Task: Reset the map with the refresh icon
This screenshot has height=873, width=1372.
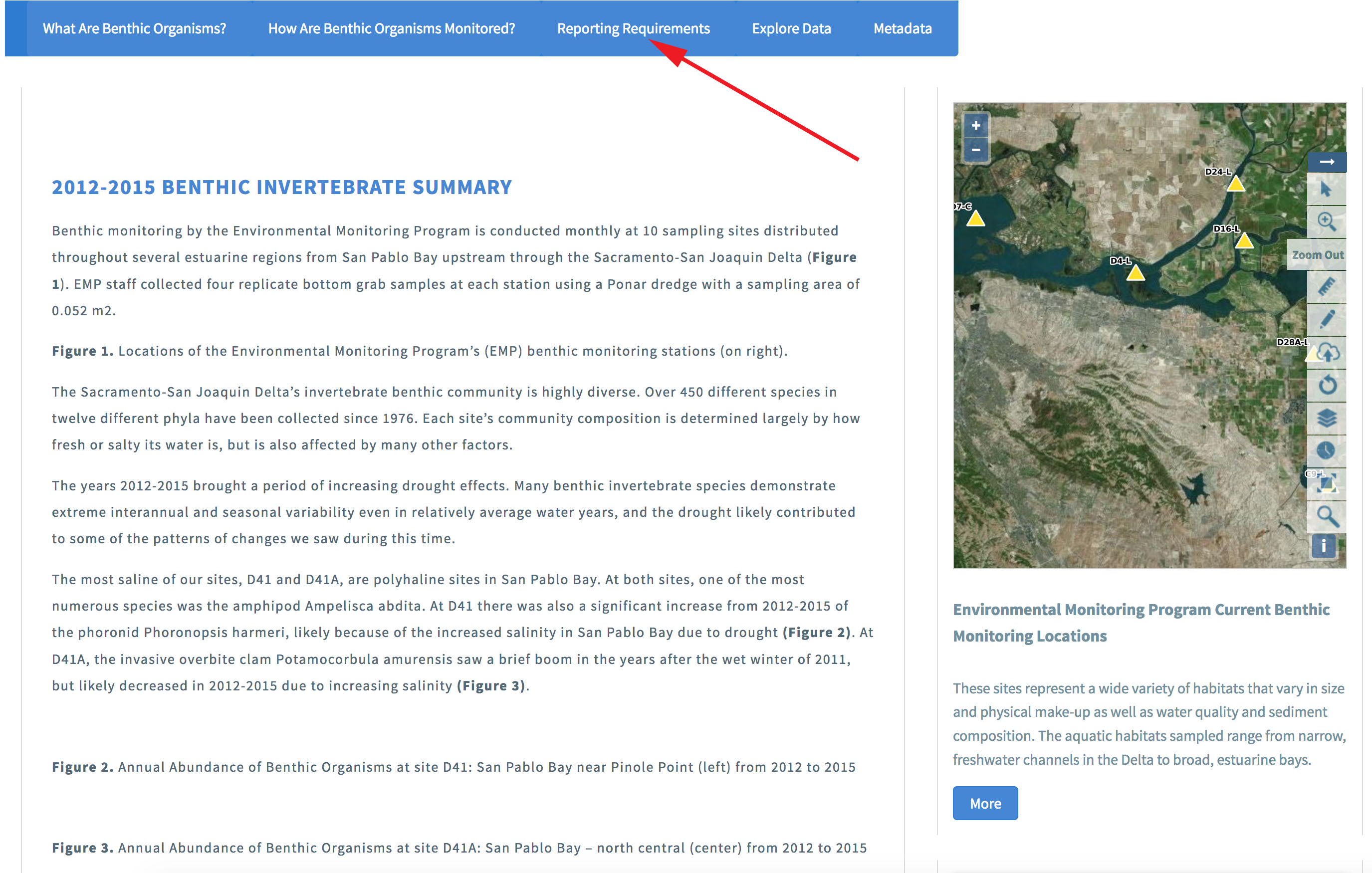Action: point(1327,385)
